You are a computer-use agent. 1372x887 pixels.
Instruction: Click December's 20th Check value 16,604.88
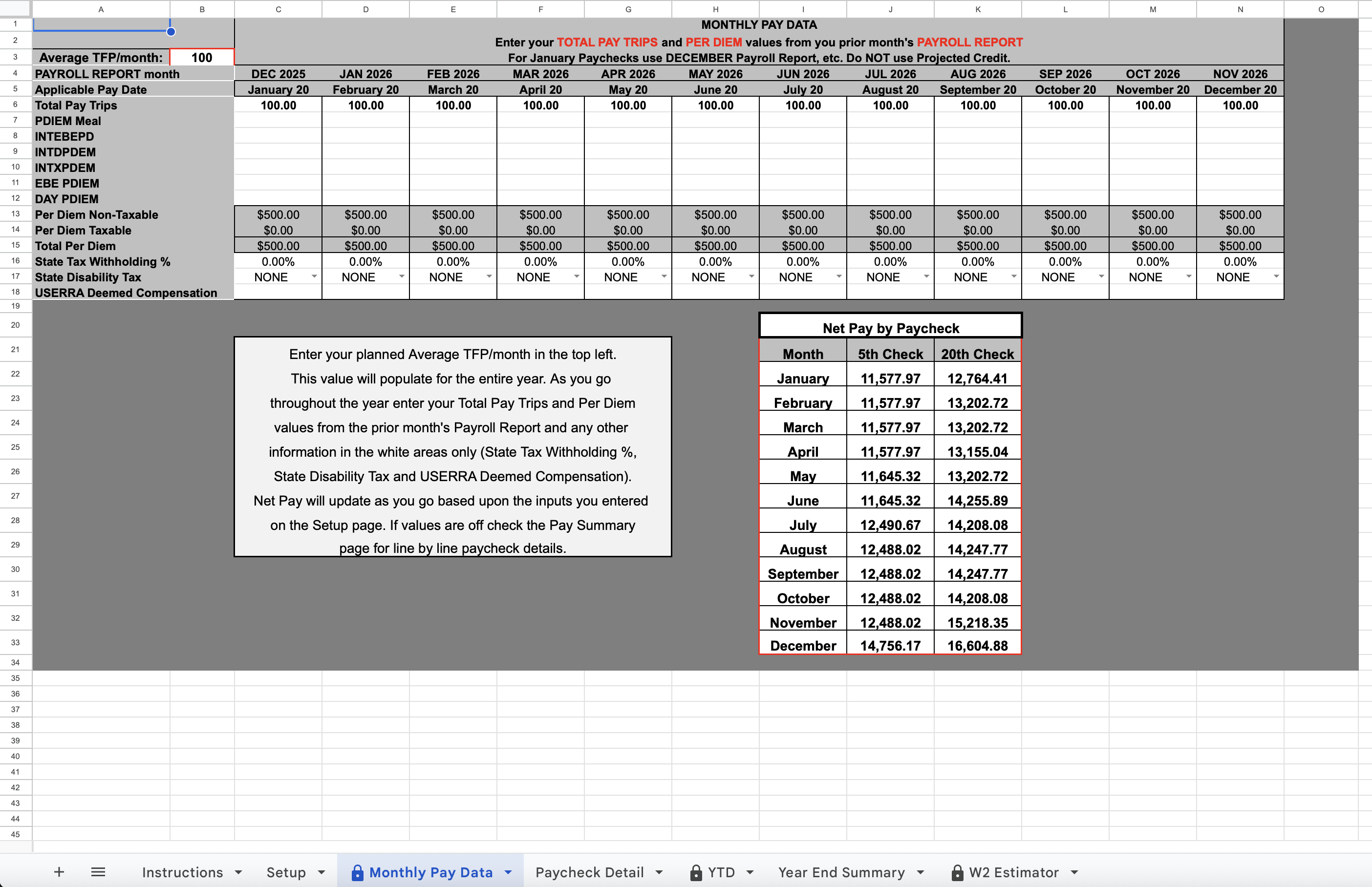pyautogui.click(x=976, y=645)
